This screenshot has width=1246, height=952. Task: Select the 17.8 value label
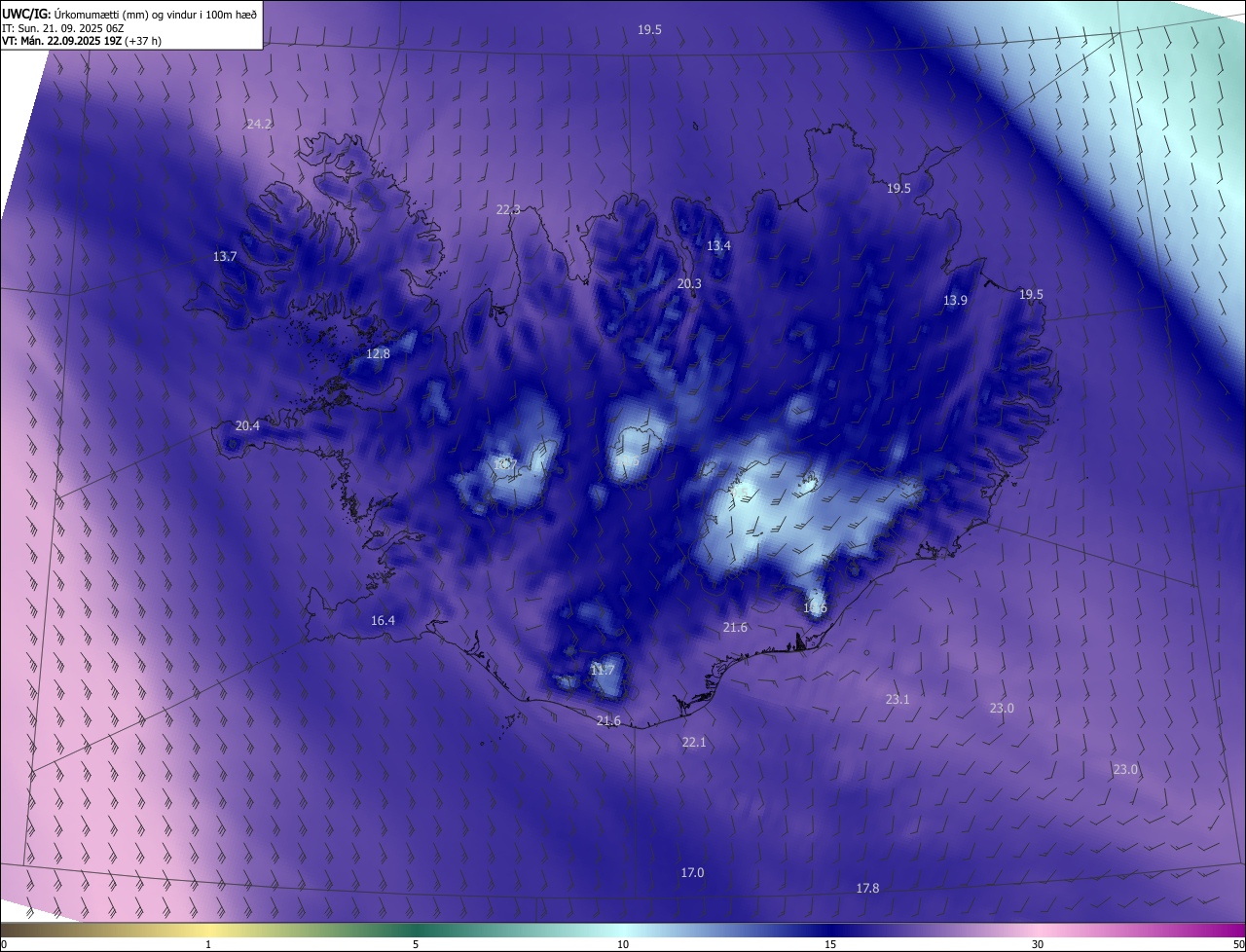867,889
